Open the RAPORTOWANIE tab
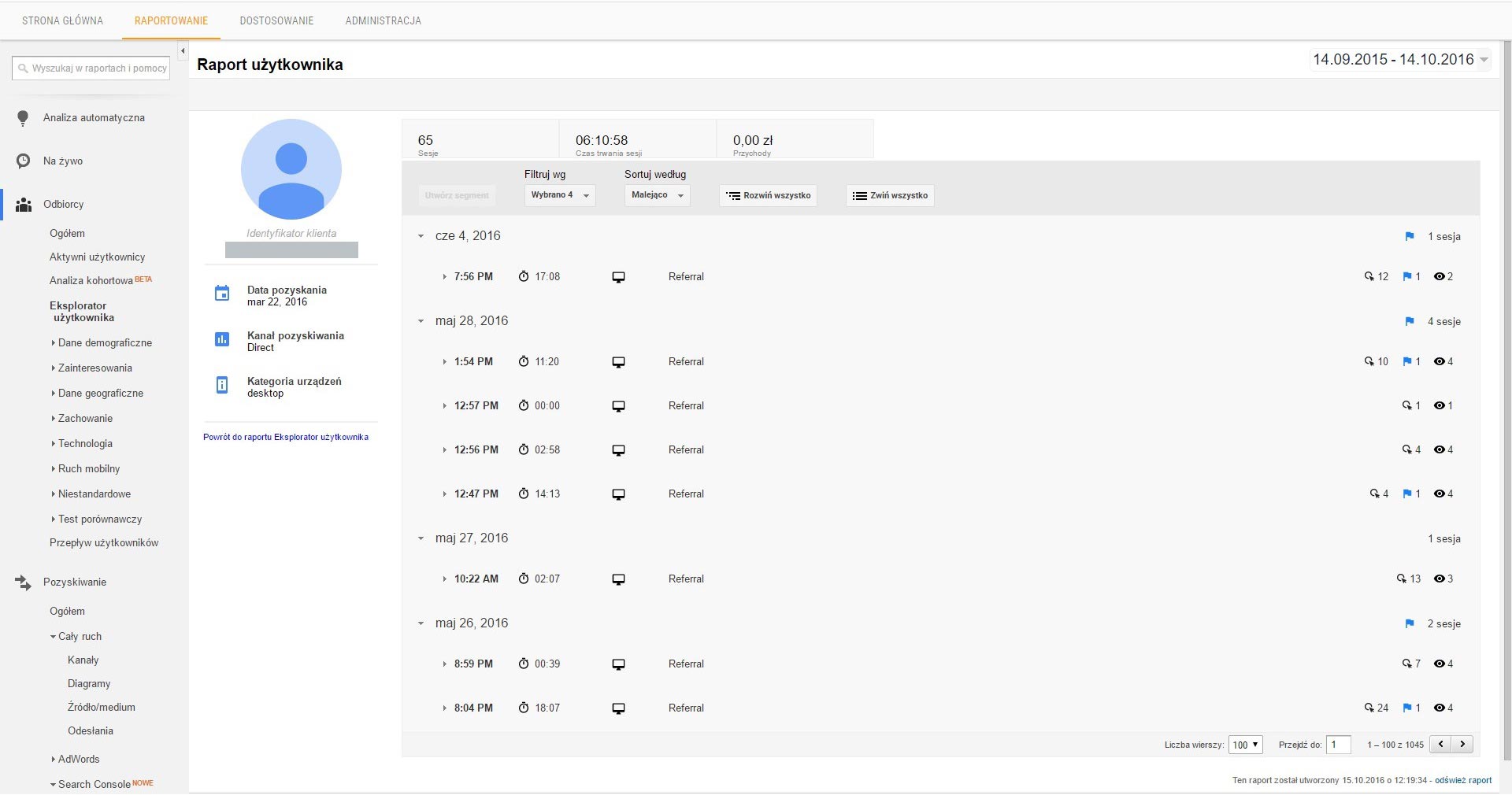 [x=171, y=20]
